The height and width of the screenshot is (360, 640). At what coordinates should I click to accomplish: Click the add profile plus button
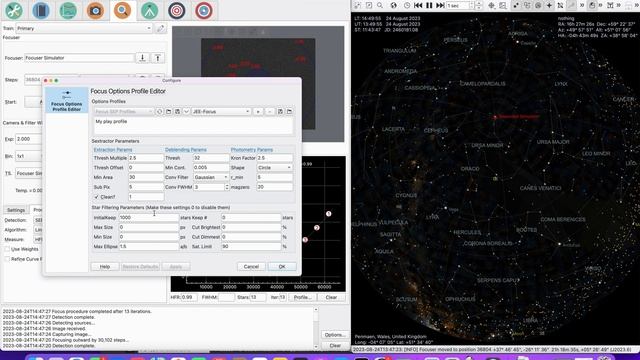pyautogui.click(x=258, y=111)
